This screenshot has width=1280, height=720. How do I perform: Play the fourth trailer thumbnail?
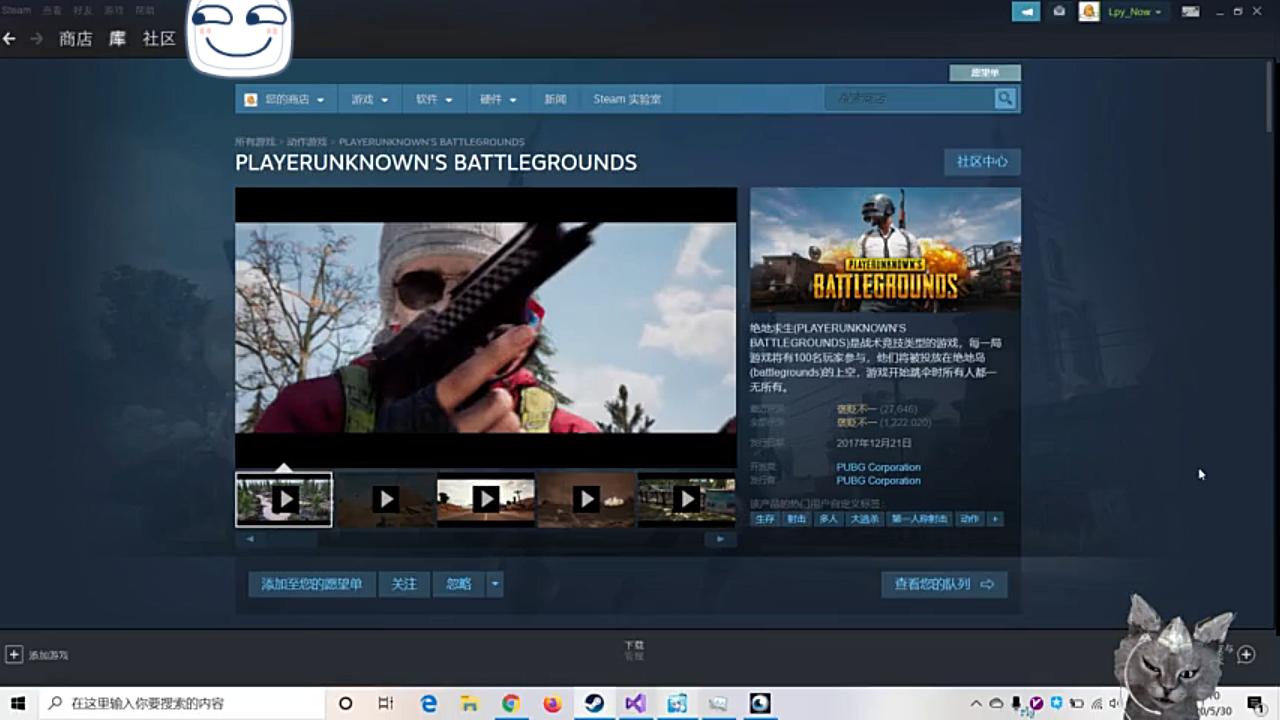(586, 499)
